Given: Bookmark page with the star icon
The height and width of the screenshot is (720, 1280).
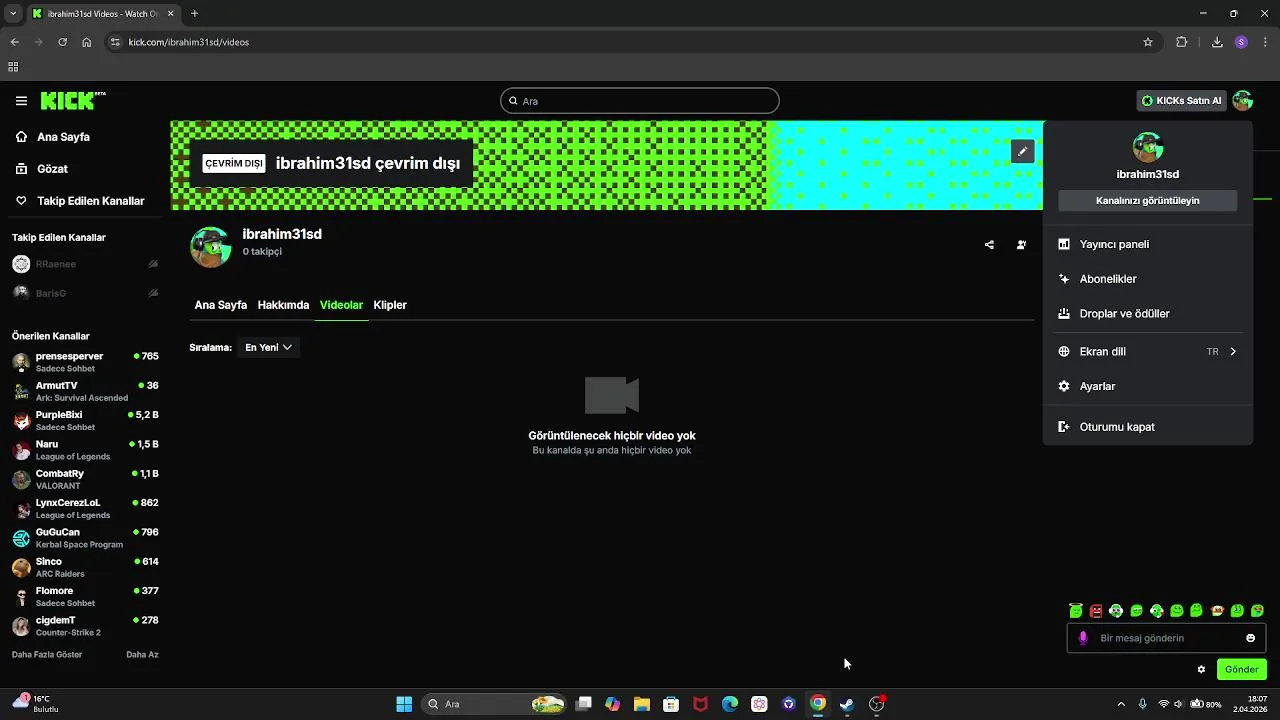Looking at the screenshot, I should pos(1148,42).
